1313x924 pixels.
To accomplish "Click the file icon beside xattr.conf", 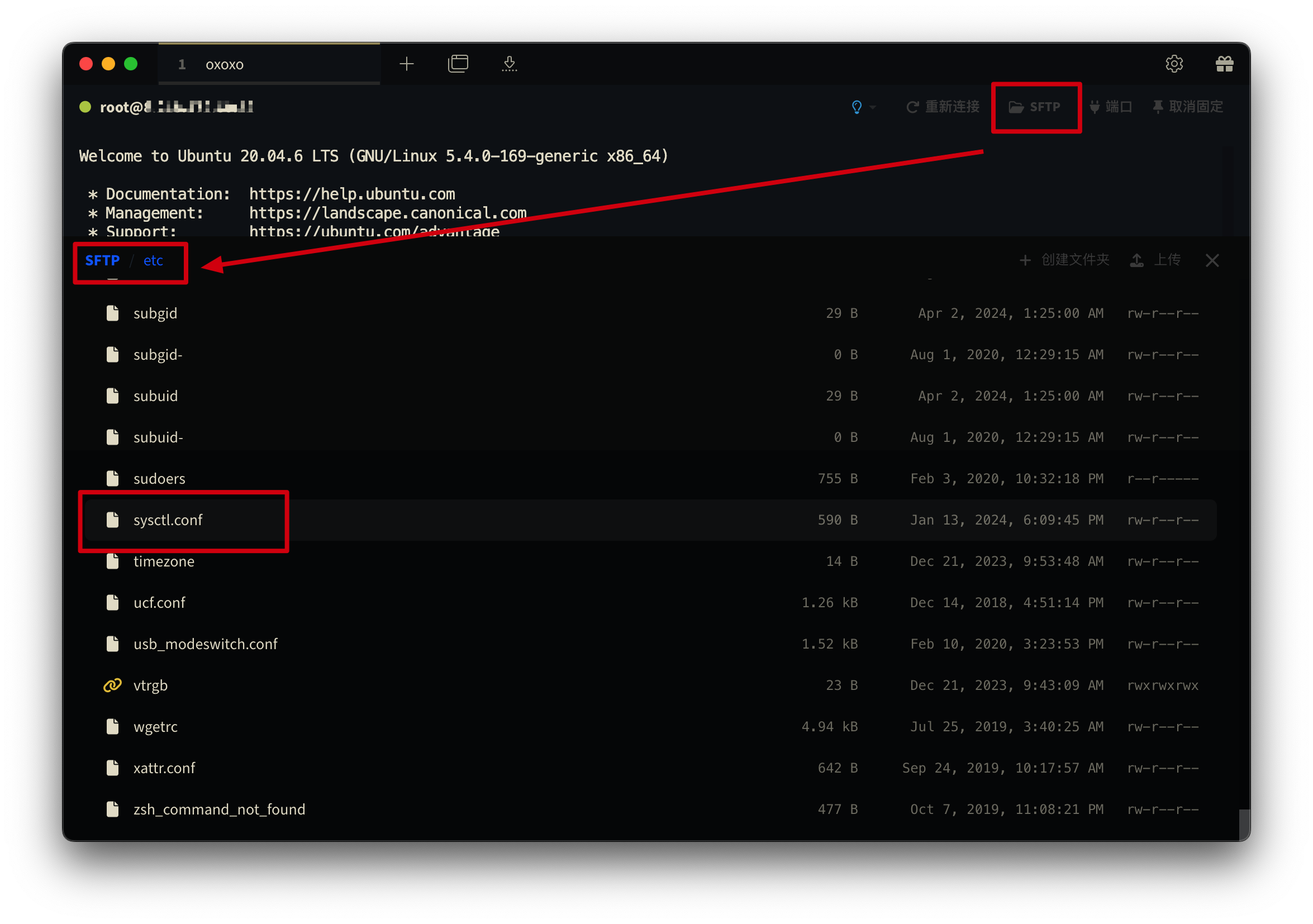I will click(x=113, y=768).
